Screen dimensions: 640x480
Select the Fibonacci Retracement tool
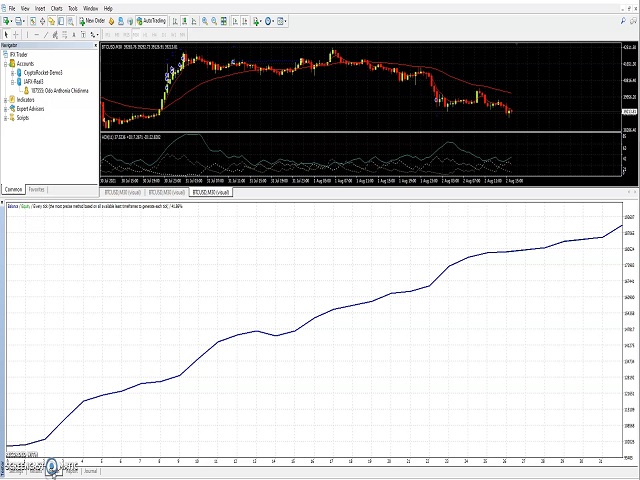pos(64,35)
